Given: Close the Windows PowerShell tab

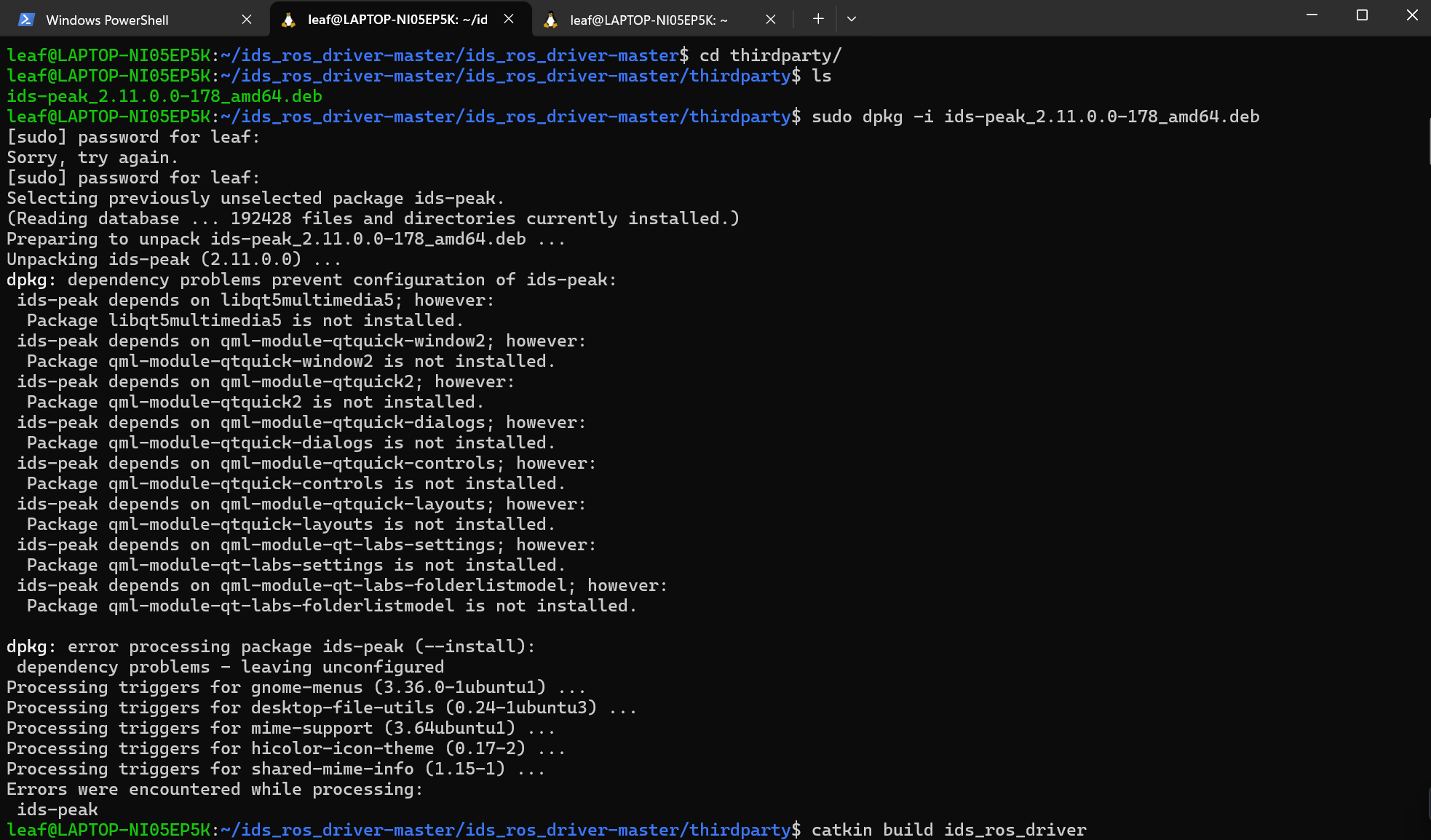Looking at the screenshot, I should click(247, 20).
